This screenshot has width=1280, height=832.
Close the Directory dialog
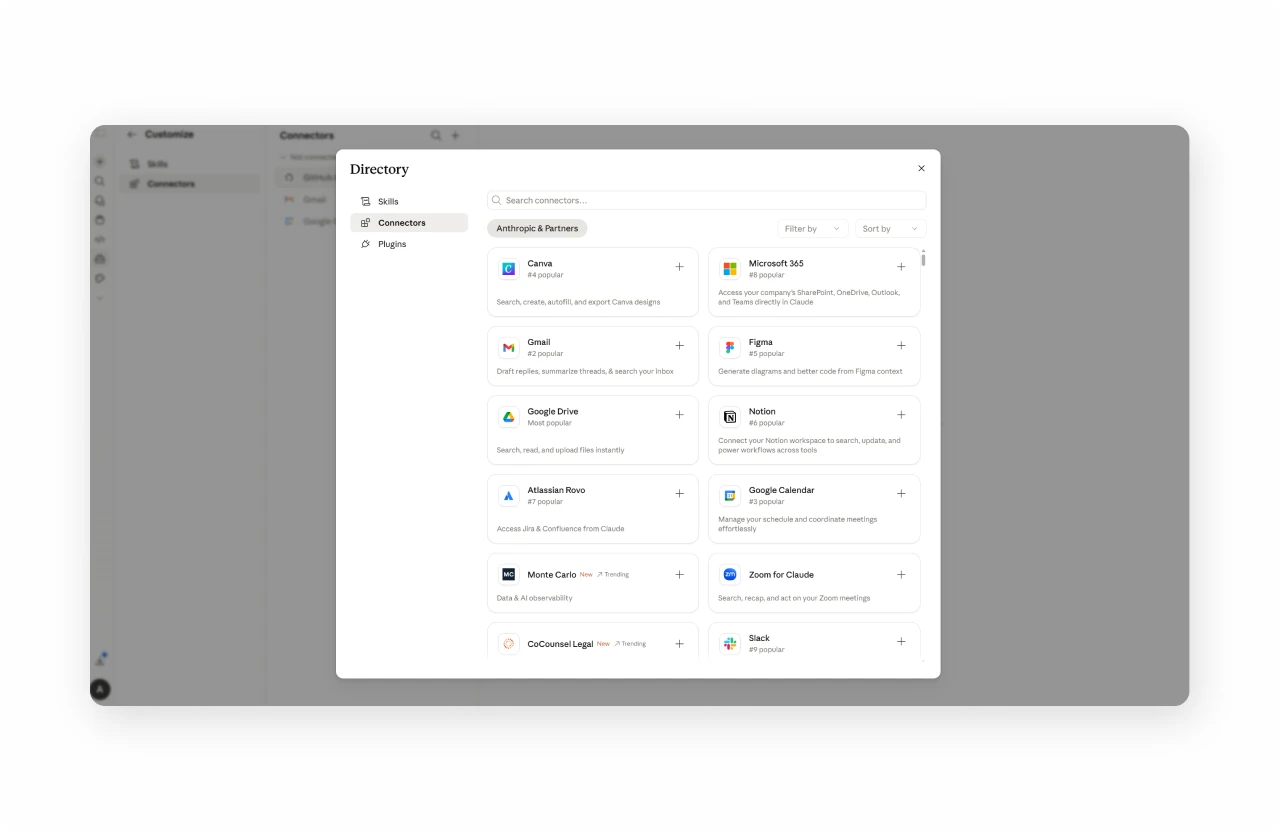coord(922,169)
